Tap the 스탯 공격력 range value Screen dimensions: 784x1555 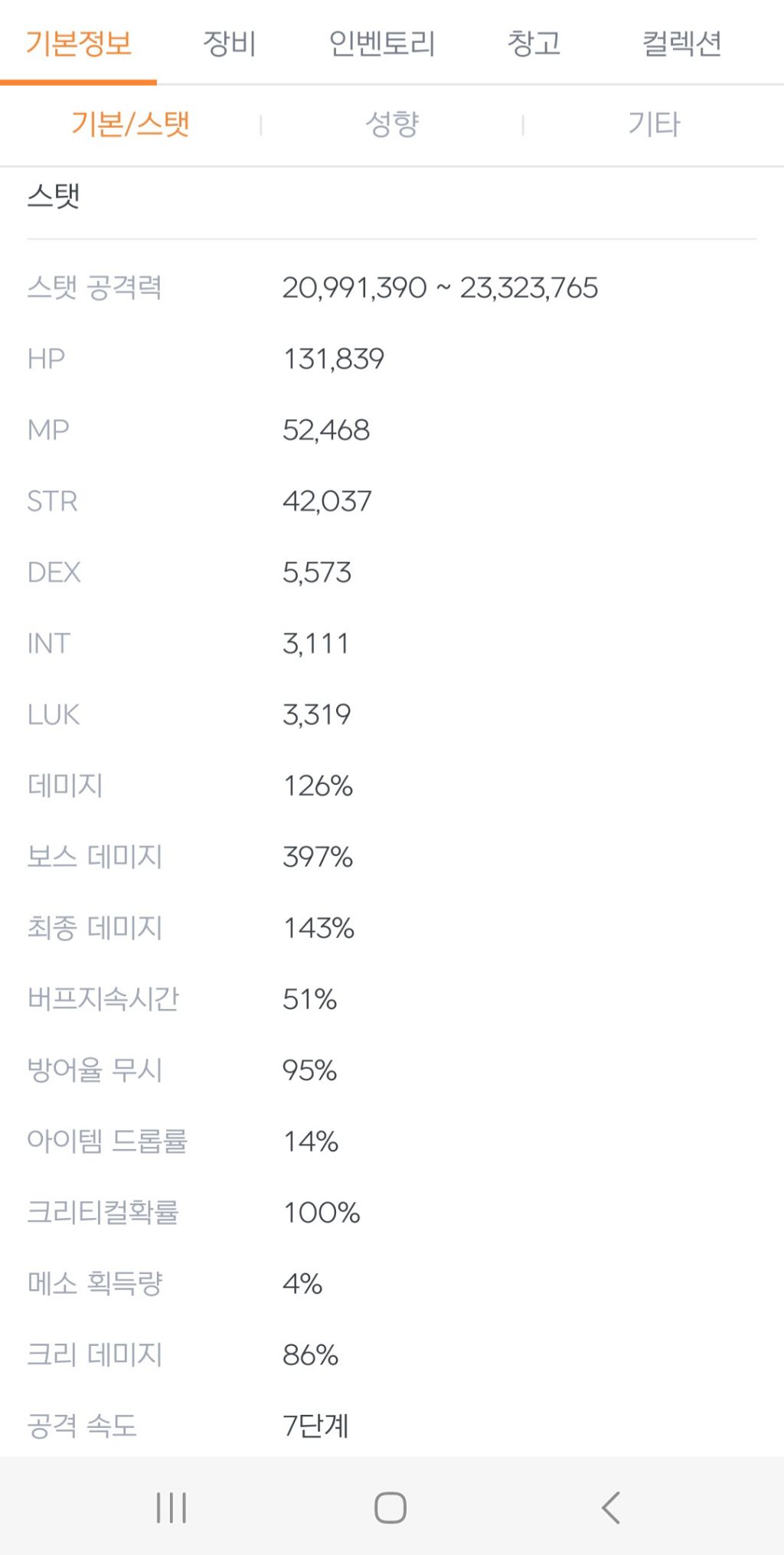(x=439, y=288)
